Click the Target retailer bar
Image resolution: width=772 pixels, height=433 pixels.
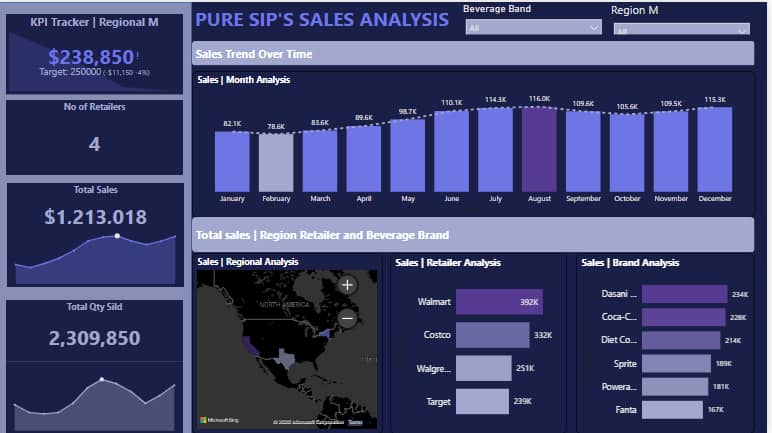(482, 401)
